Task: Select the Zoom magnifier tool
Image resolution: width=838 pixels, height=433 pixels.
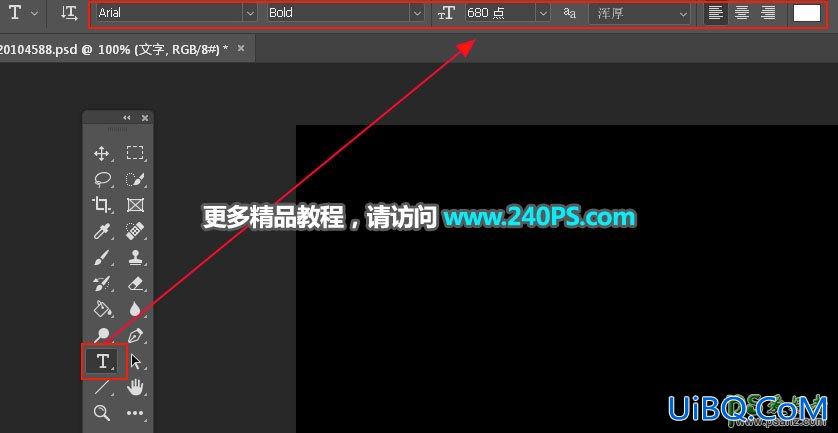Action: [x=102, y=412]
